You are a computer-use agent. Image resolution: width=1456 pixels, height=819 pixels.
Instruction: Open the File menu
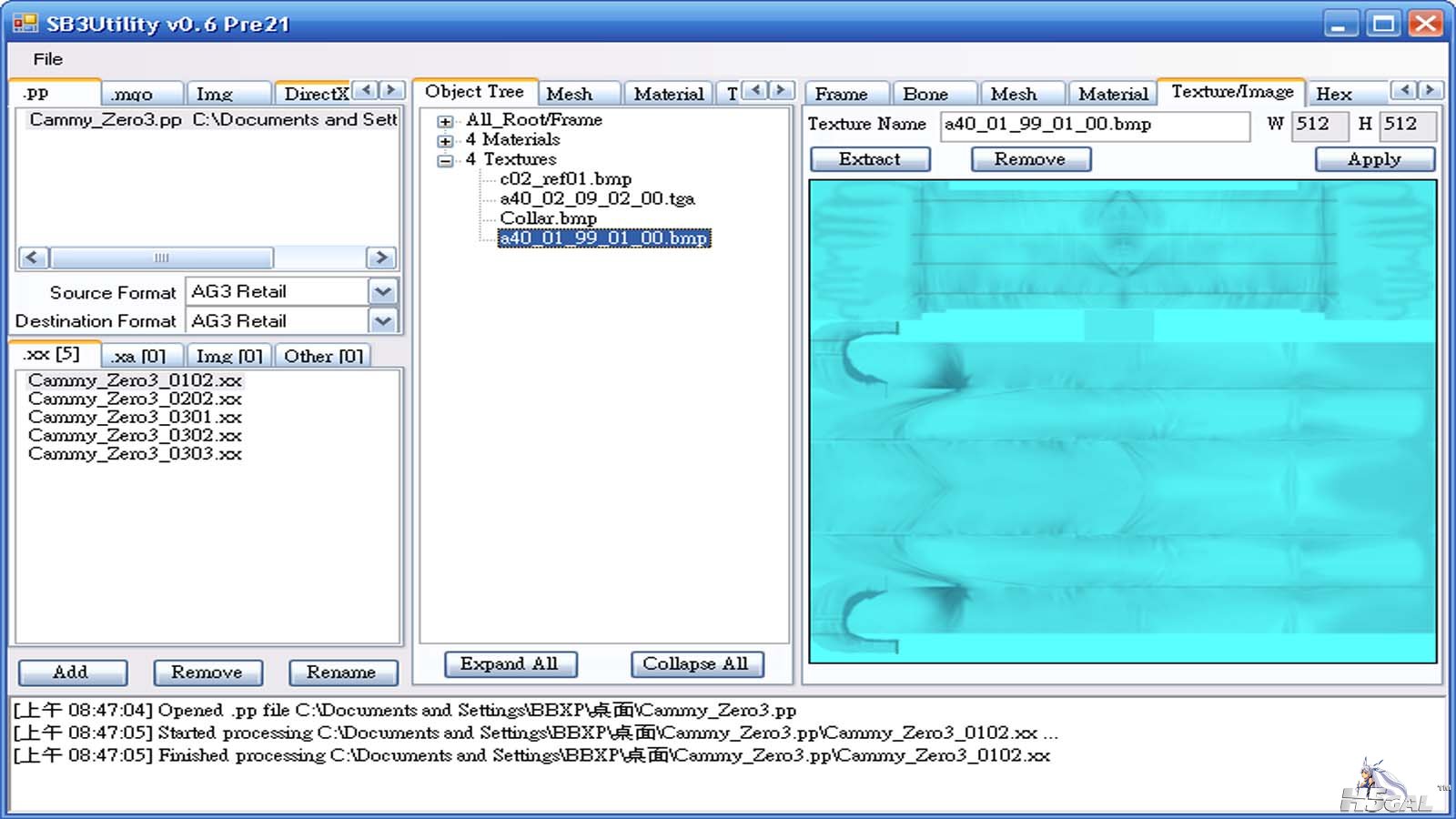(47, 59)
